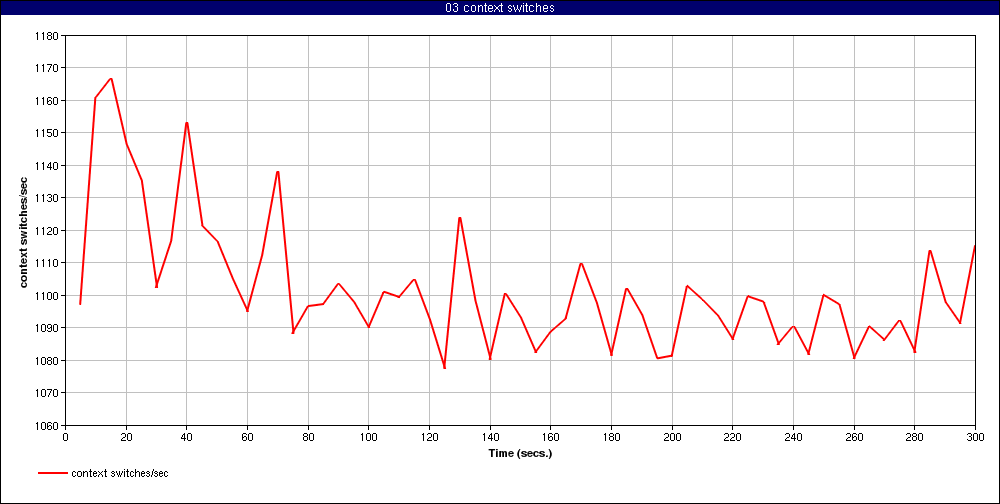
Task: Click the 1110 y-axis tick label
Action: [x=48, y=263]
